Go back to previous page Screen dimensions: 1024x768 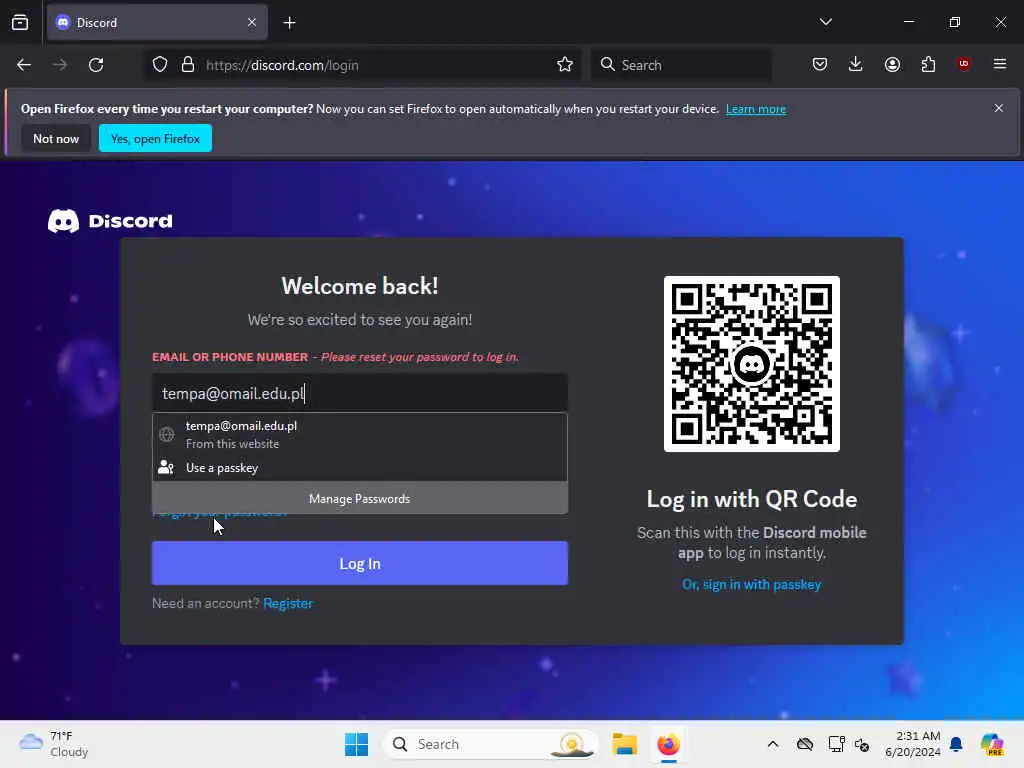point(24,65)
